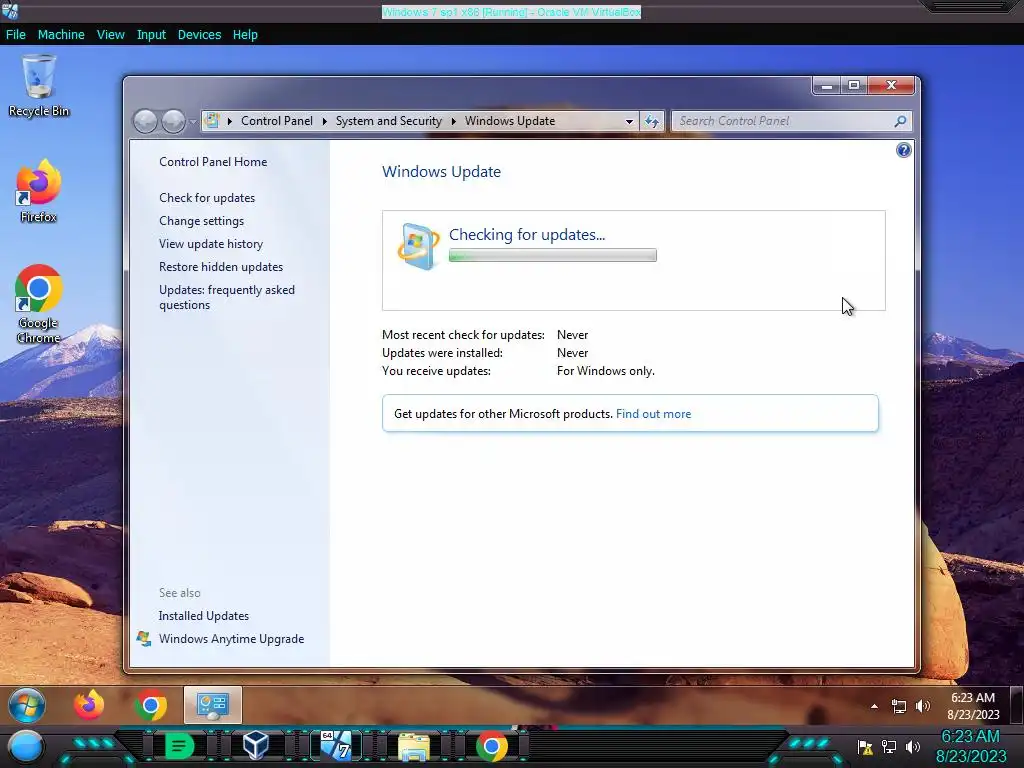The height and width of the screenshot is (768, 1024).
Task: Select the Google Chrome desktop shortcut
Action: (39, 304)
